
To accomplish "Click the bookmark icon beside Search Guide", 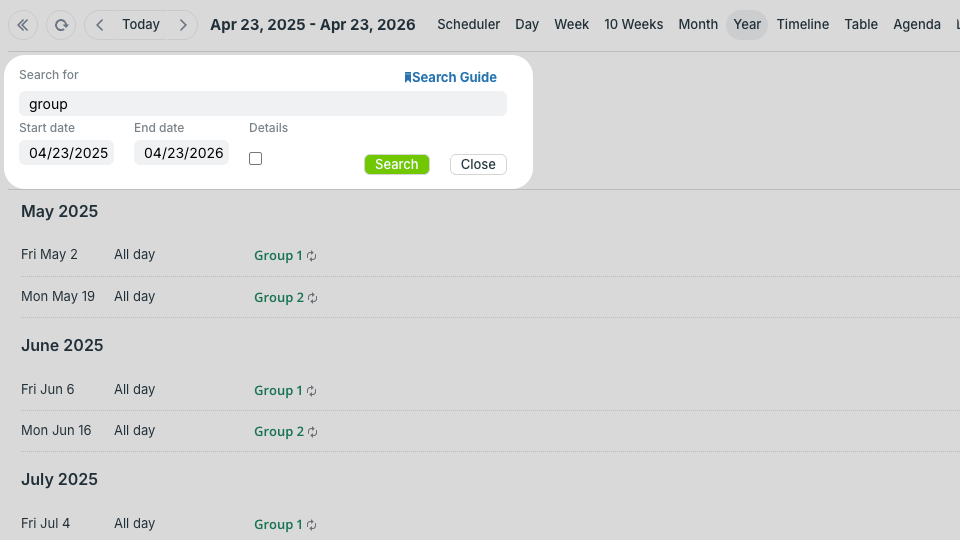I will click(408, 78).
